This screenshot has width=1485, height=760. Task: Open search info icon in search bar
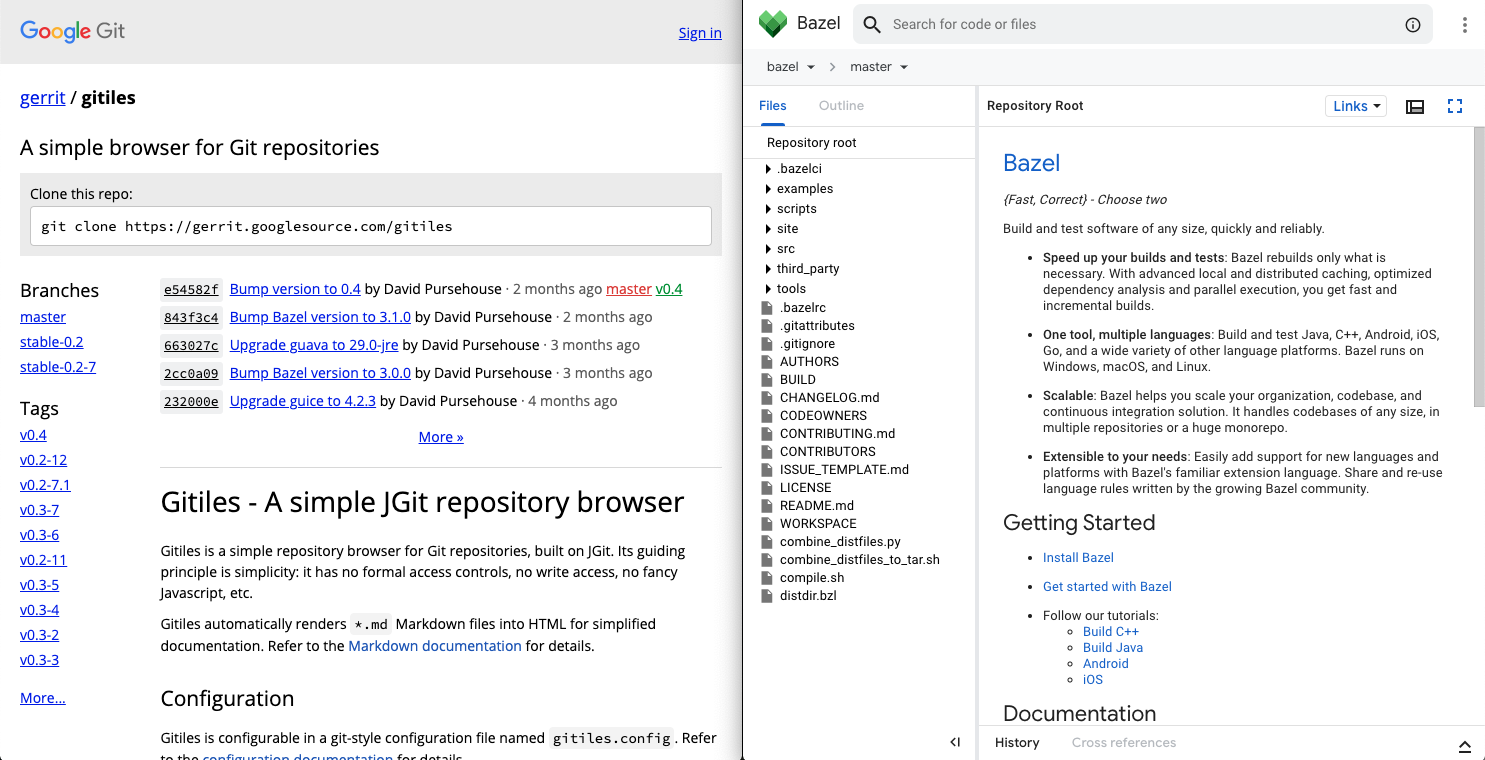click(x=1413, y=25)
